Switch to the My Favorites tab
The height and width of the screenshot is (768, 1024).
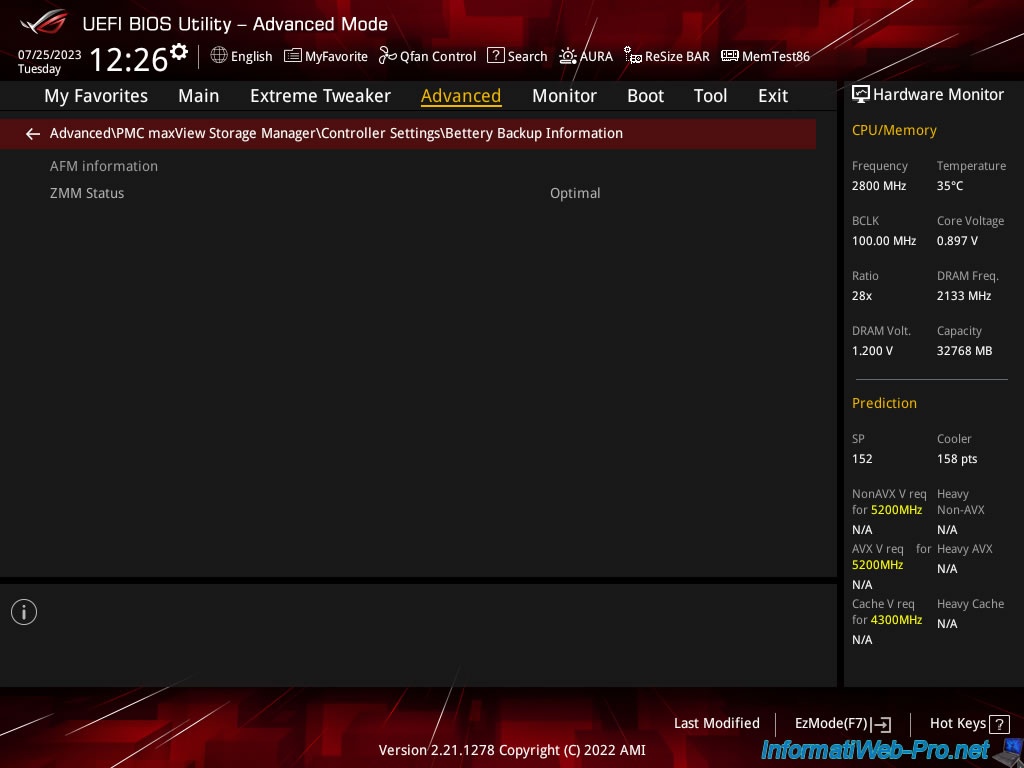96,96
